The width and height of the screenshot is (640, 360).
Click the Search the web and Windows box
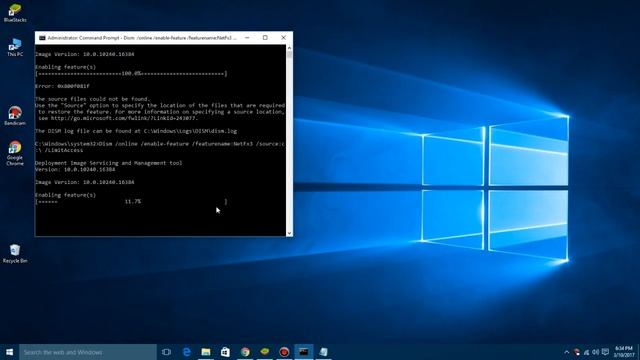(88, 352)
